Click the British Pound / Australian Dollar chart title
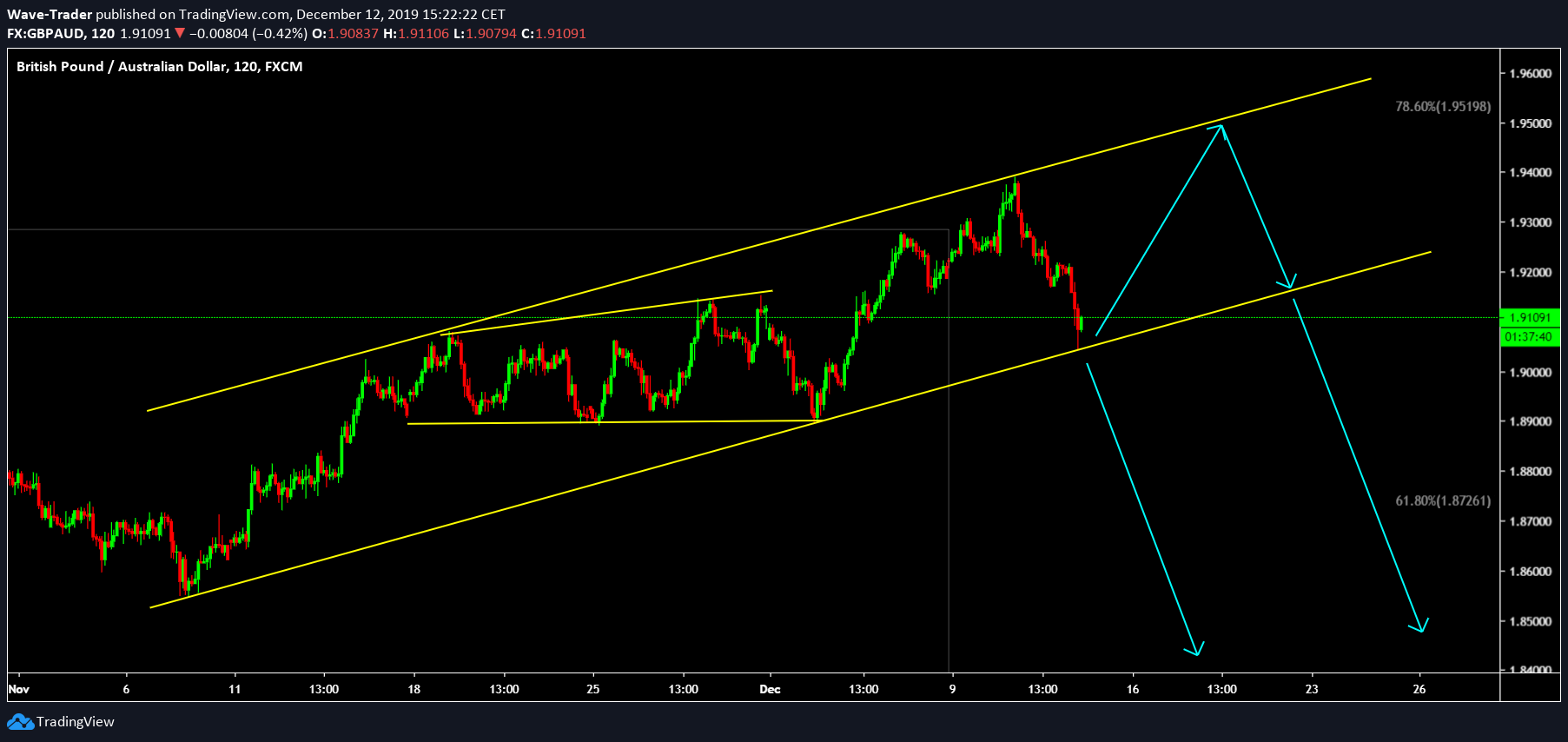Viewport: 1568px width, 742px height. click(160, 67)
